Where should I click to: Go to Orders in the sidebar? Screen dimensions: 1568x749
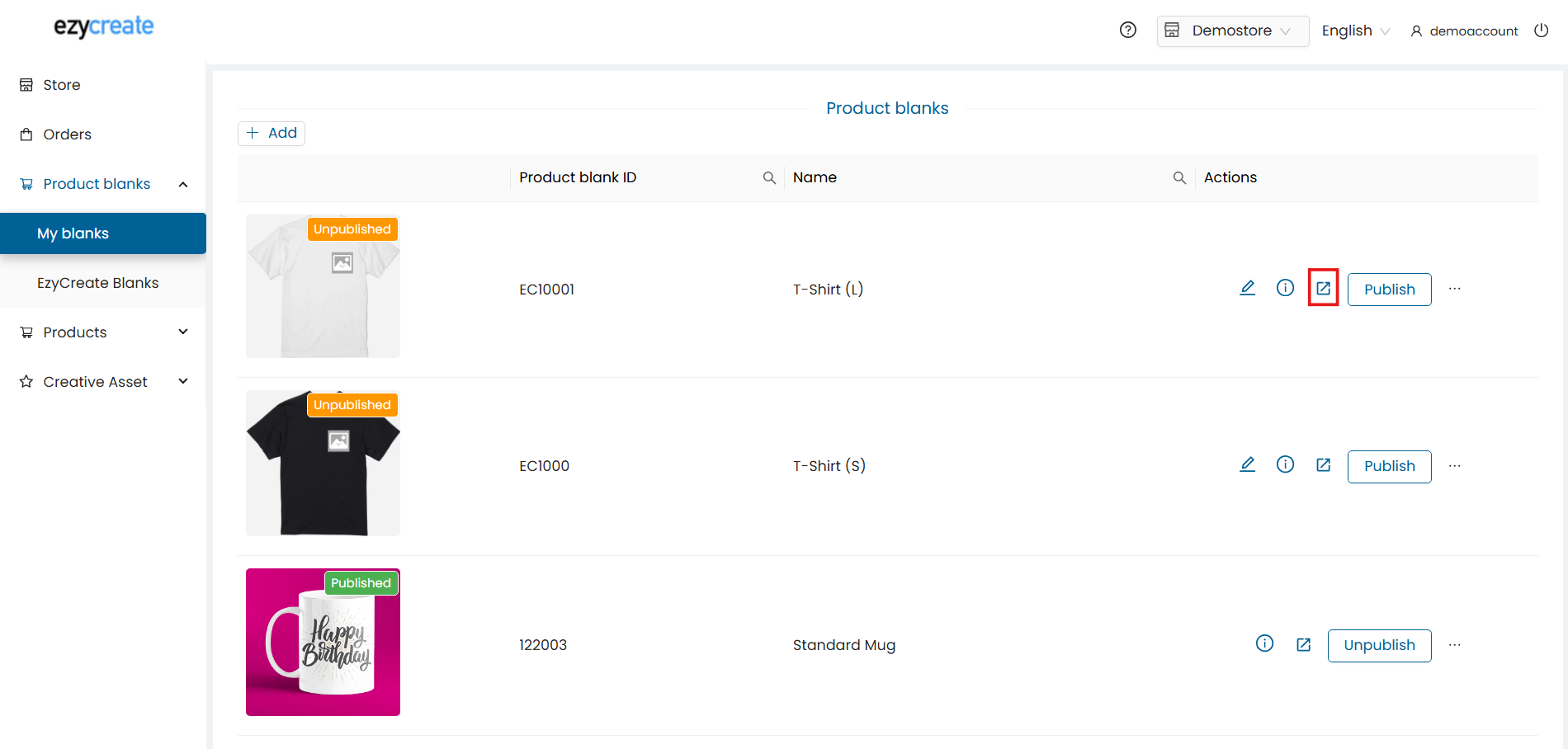[67, 134]
